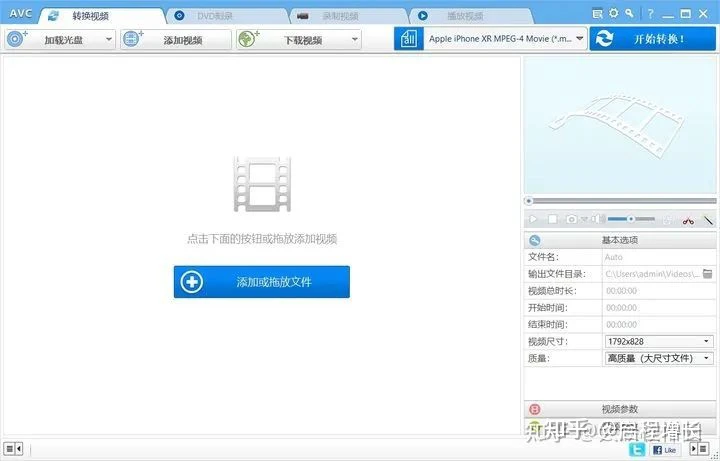Screen dimensions: 720x461
Task: Click the 文件名 label
Action: click(543, 257)
